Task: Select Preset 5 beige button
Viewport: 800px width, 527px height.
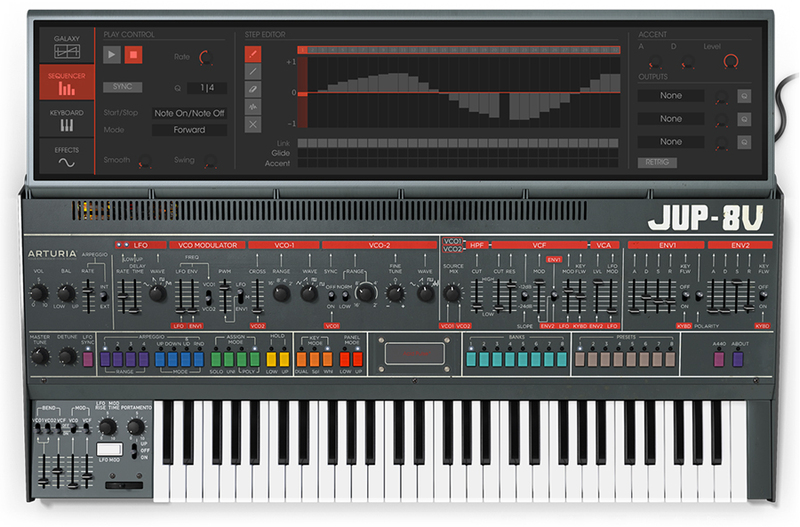Action: tap(631, 359)
